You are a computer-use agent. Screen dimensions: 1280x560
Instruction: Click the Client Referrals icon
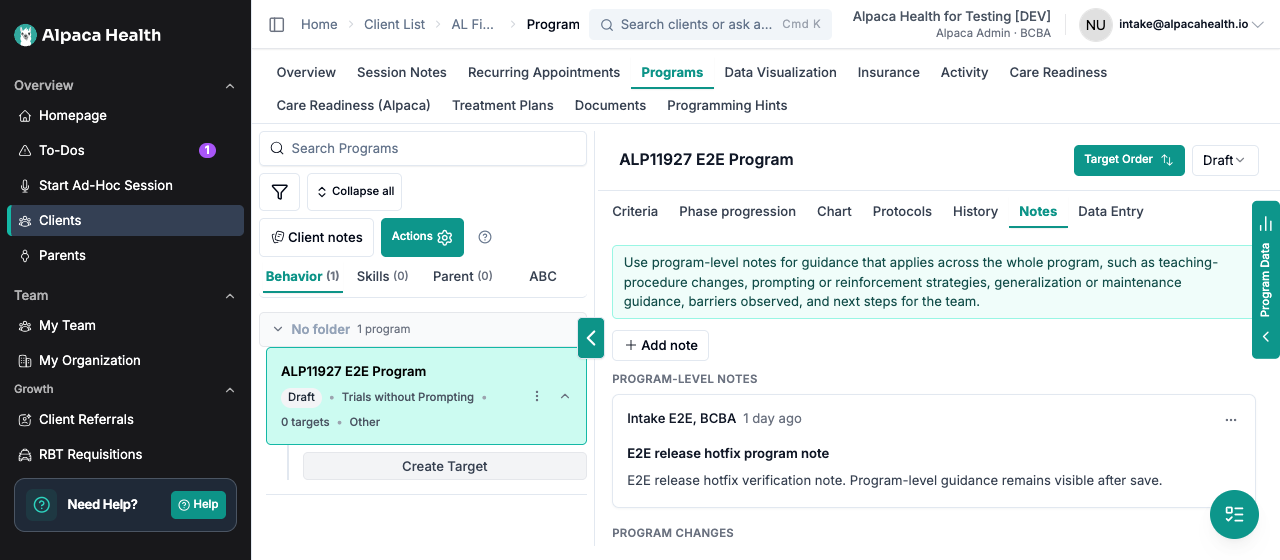[26, 420]
